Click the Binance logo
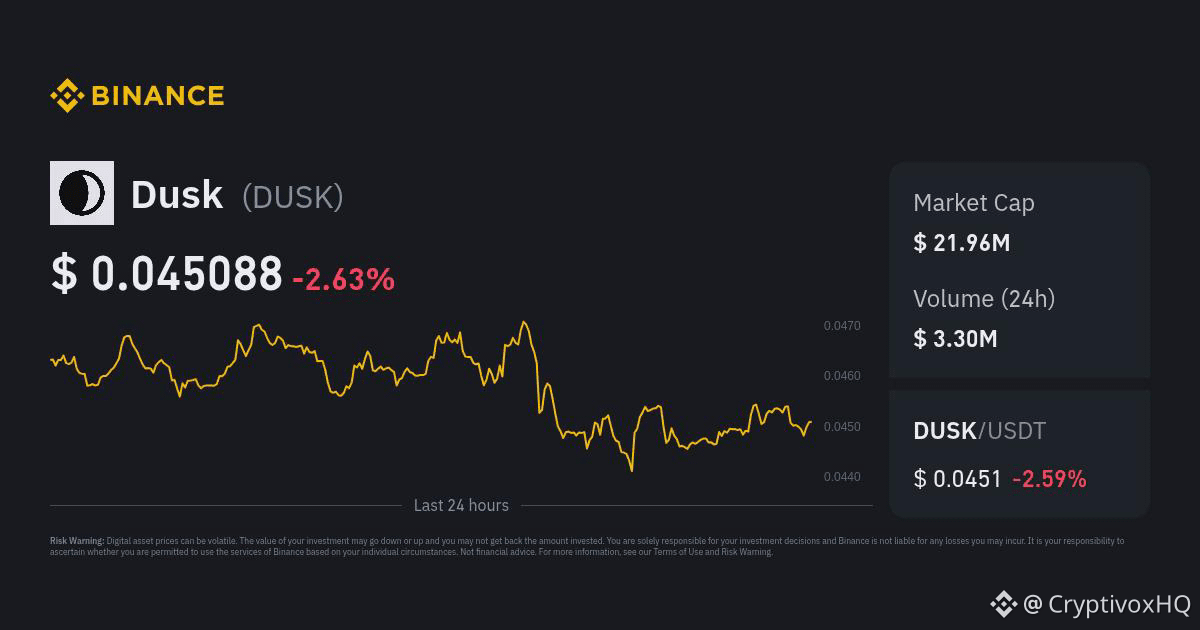Viewport: 1200px width, 630px height. (x=137, y=96)
